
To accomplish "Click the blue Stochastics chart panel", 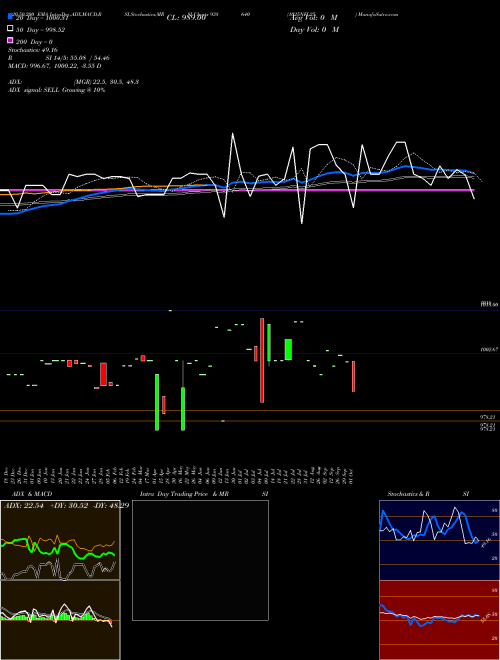I will coord(439,540).
